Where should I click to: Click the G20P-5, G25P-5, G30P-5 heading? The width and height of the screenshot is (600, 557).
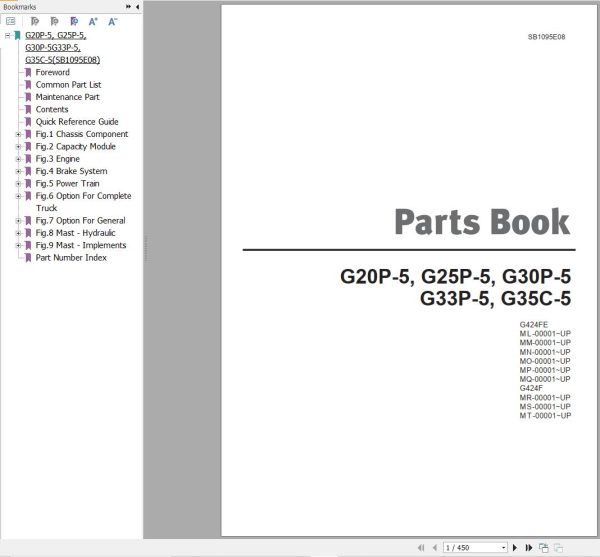pos(455,276)
